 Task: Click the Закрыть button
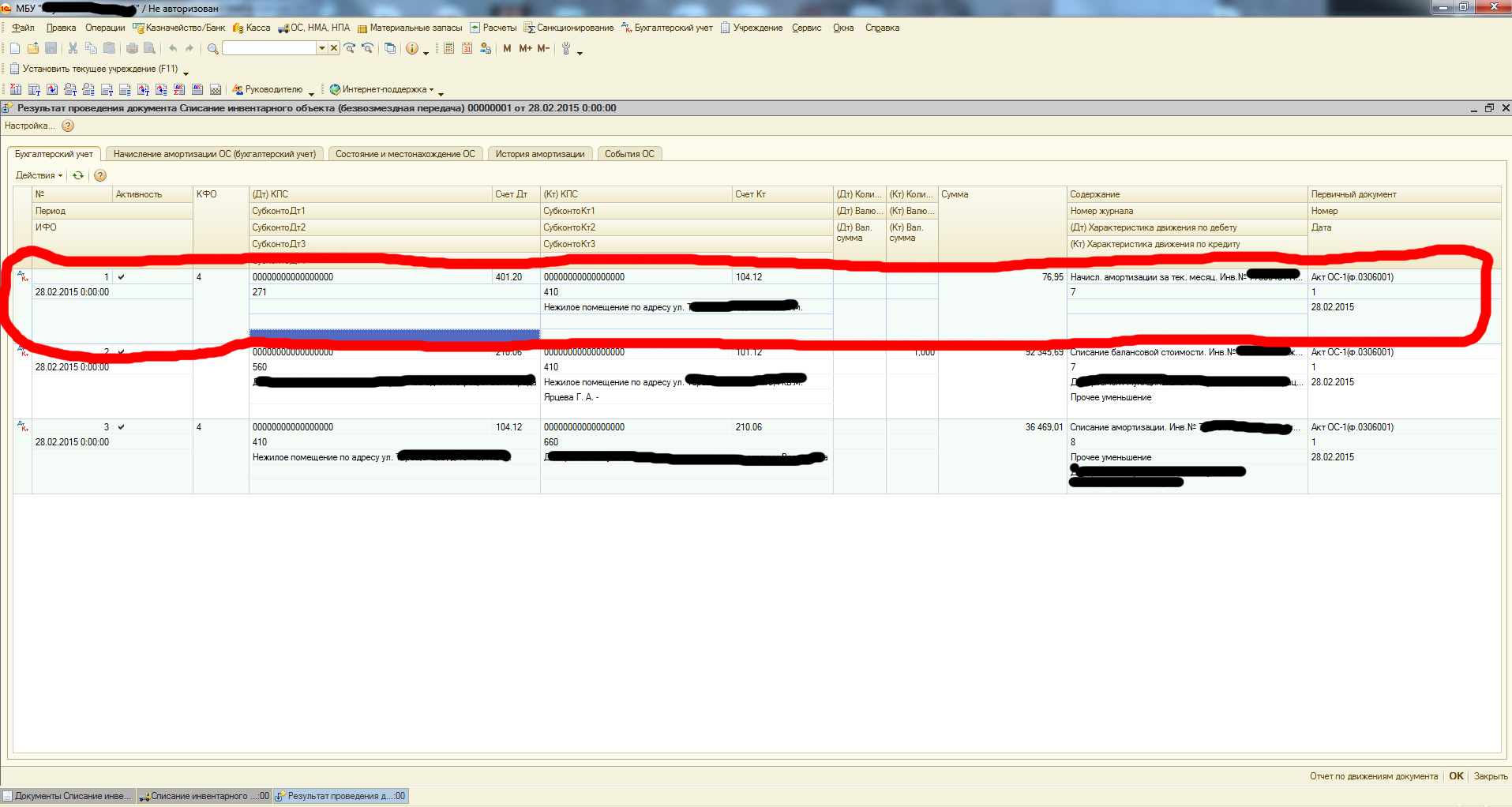pos(1491,776)
